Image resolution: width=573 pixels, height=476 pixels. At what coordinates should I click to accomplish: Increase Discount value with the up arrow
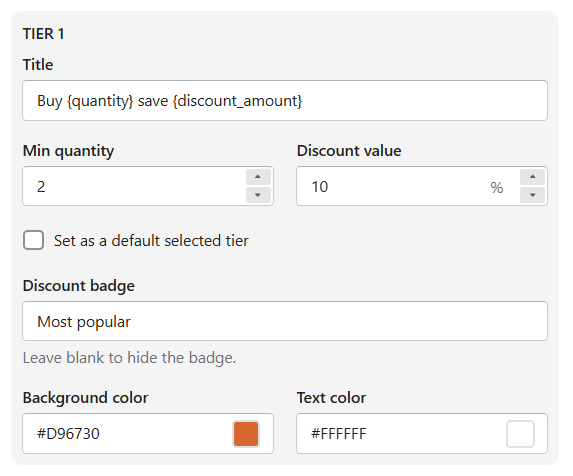(x=532, y=177)
